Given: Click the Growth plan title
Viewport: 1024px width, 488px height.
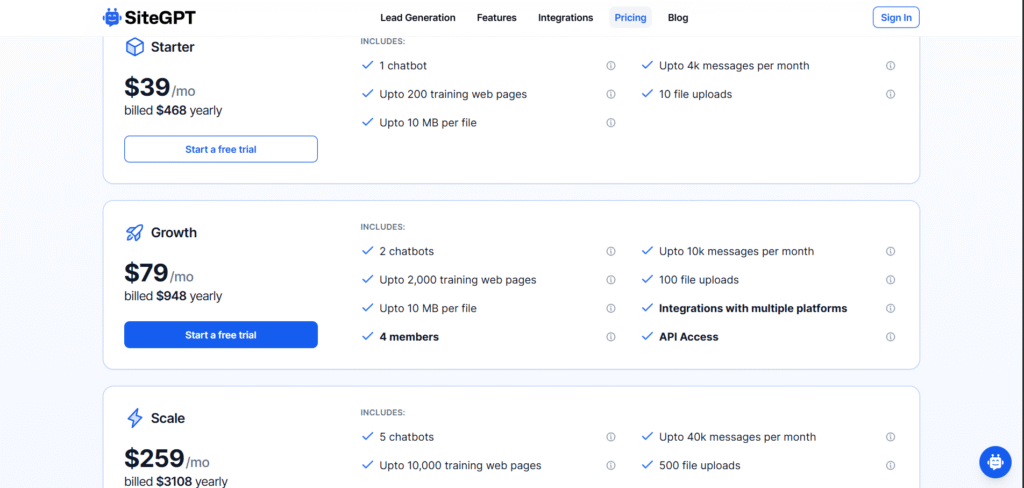Looking at the screenshot, I should click(x=174, y=233).
